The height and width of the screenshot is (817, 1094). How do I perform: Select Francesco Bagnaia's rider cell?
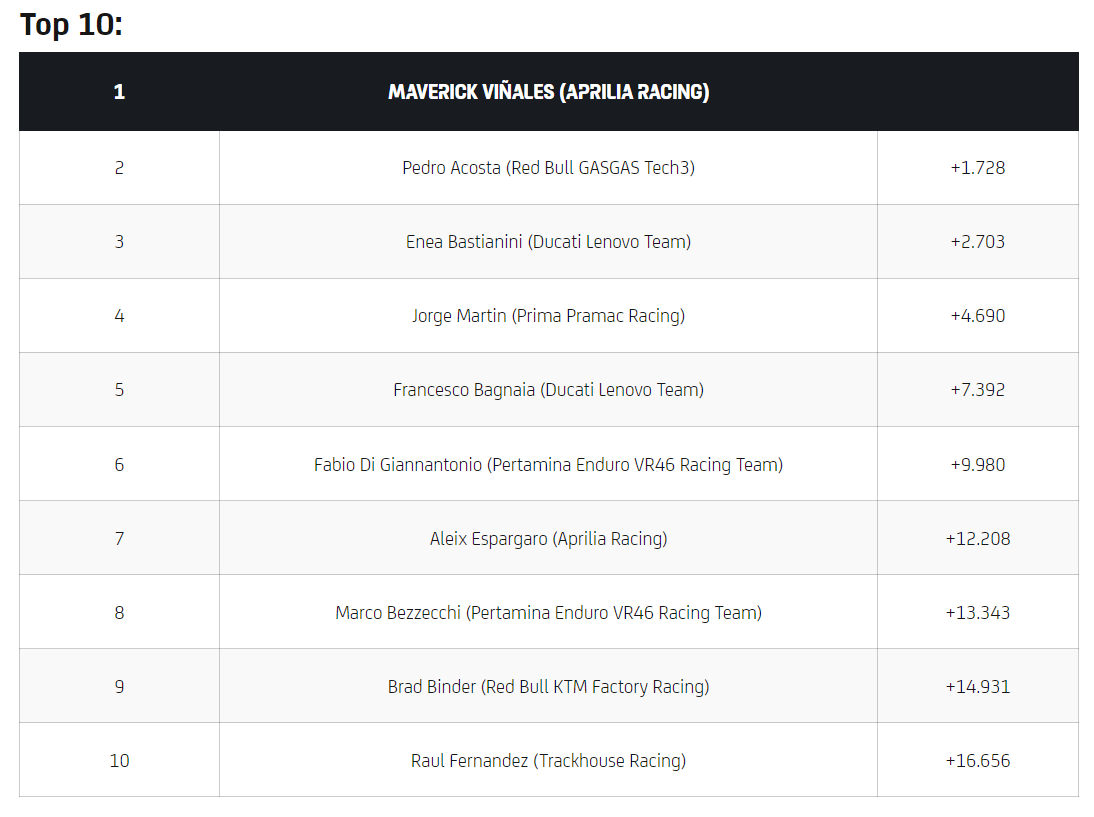coord(548,390)
